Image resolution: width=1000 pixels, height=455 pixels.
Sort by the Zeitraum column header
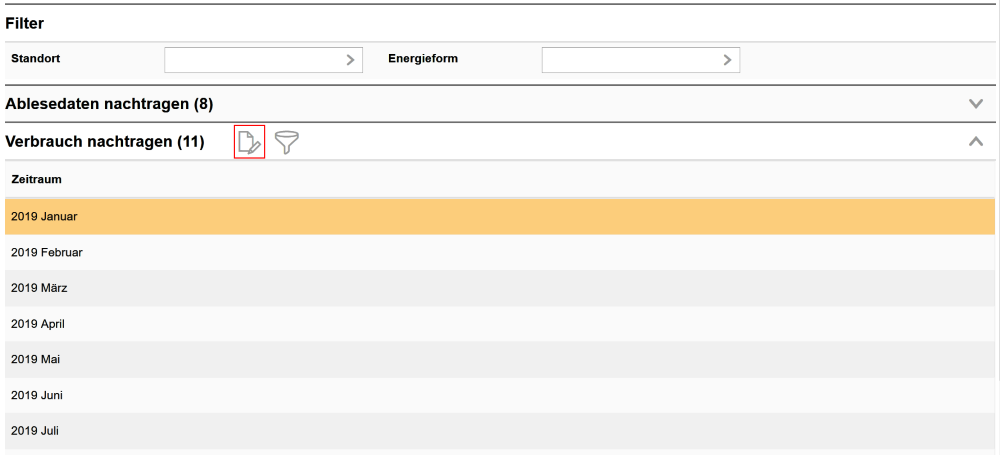(37, 179)
